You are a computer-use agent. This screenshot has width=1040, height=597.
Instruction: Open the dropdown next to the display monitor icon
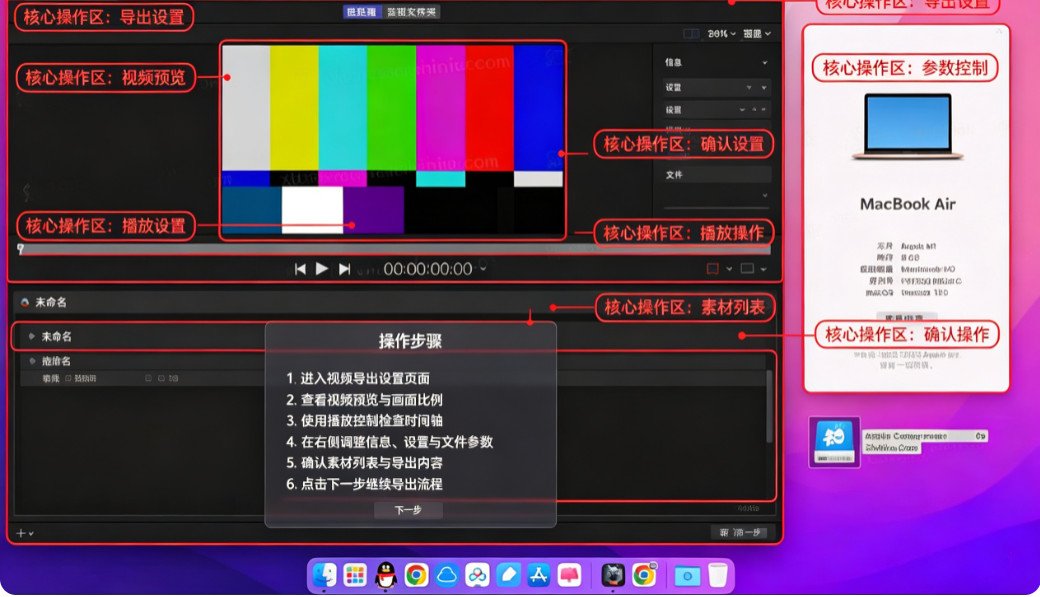tap(763, 269)
